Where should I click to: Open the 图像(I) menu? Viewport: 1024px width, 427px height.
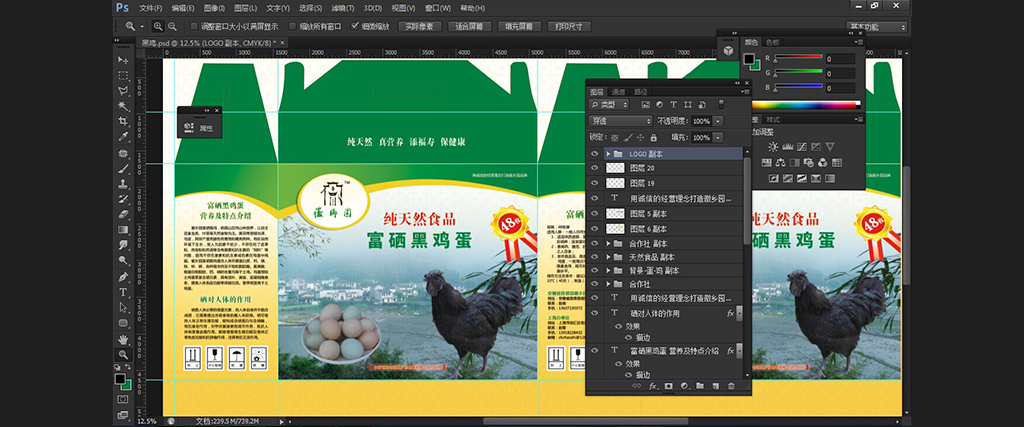point(214,8)
